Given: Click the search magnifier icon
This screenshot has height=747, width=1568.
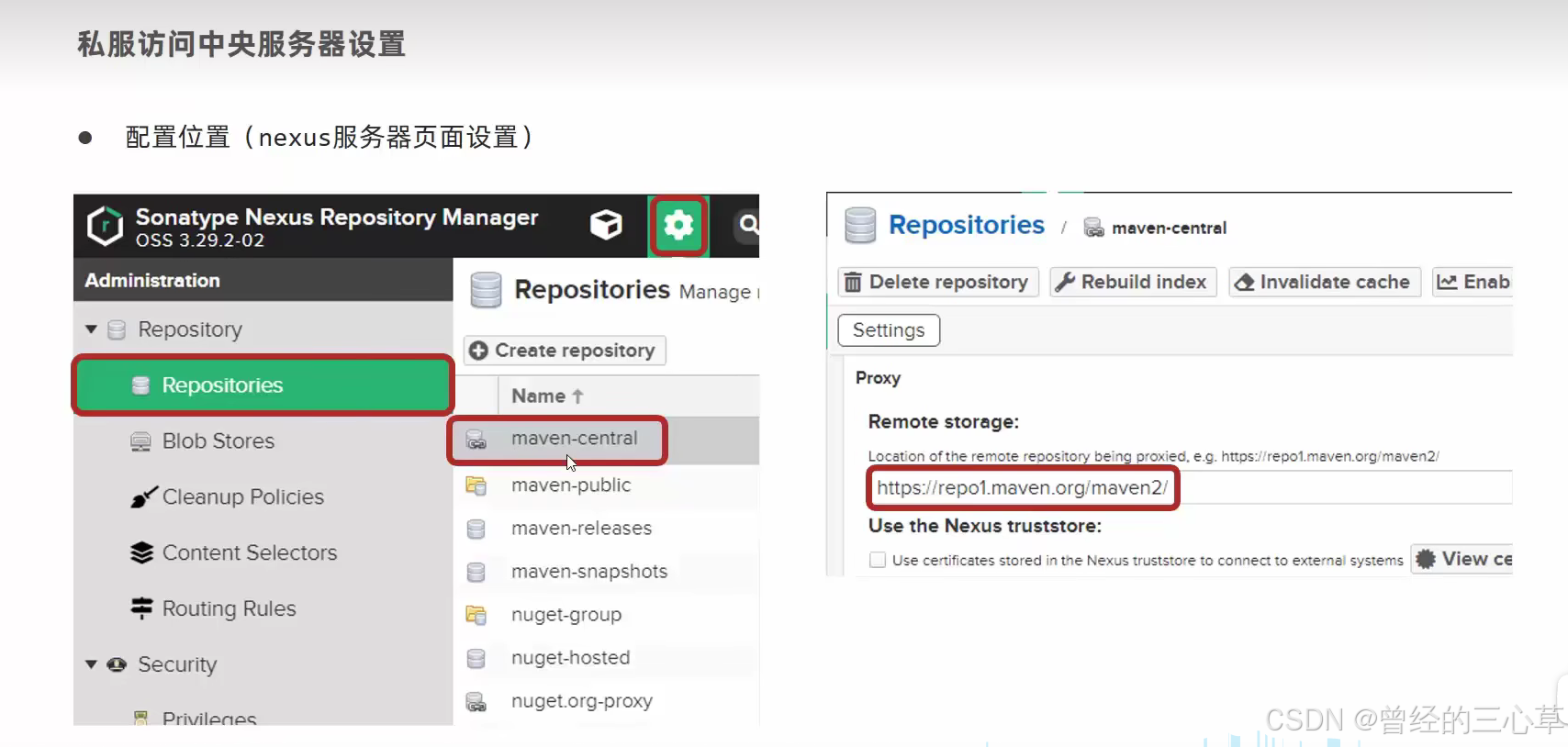Looking at the screenshot, I should click(x=748, y=225).
